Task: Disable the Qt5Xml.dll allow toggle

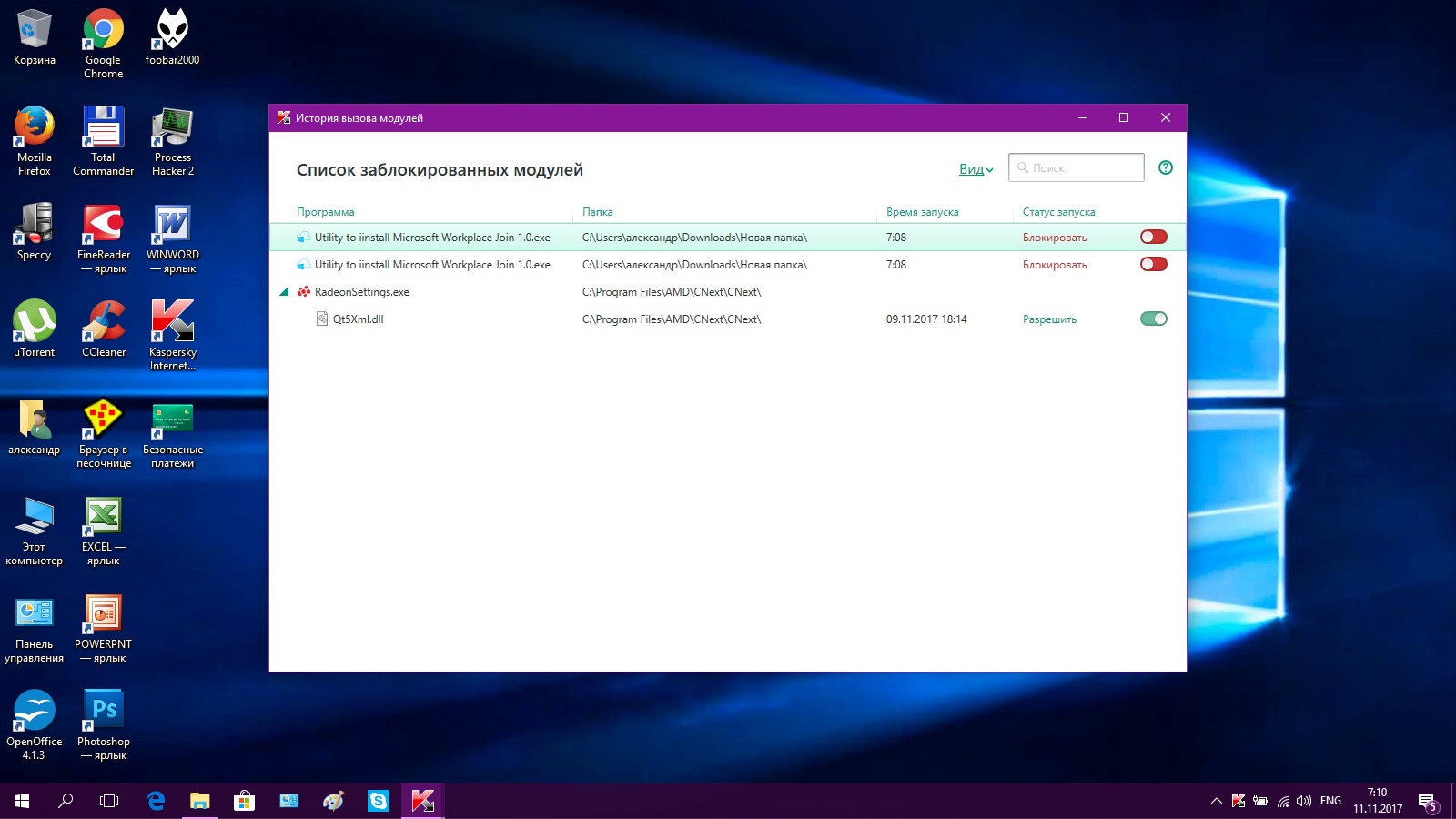Action: 1153,319
